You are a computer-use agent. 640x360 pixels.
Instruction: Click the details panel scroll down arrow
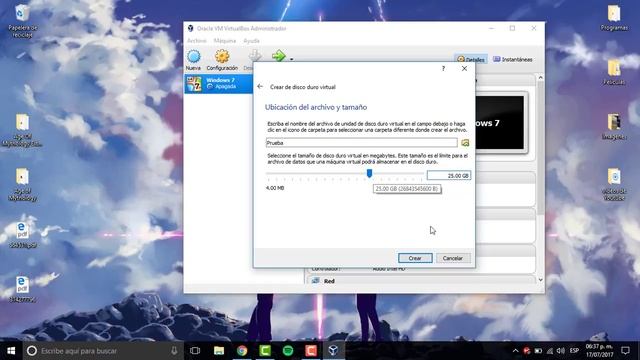point(540,280)
